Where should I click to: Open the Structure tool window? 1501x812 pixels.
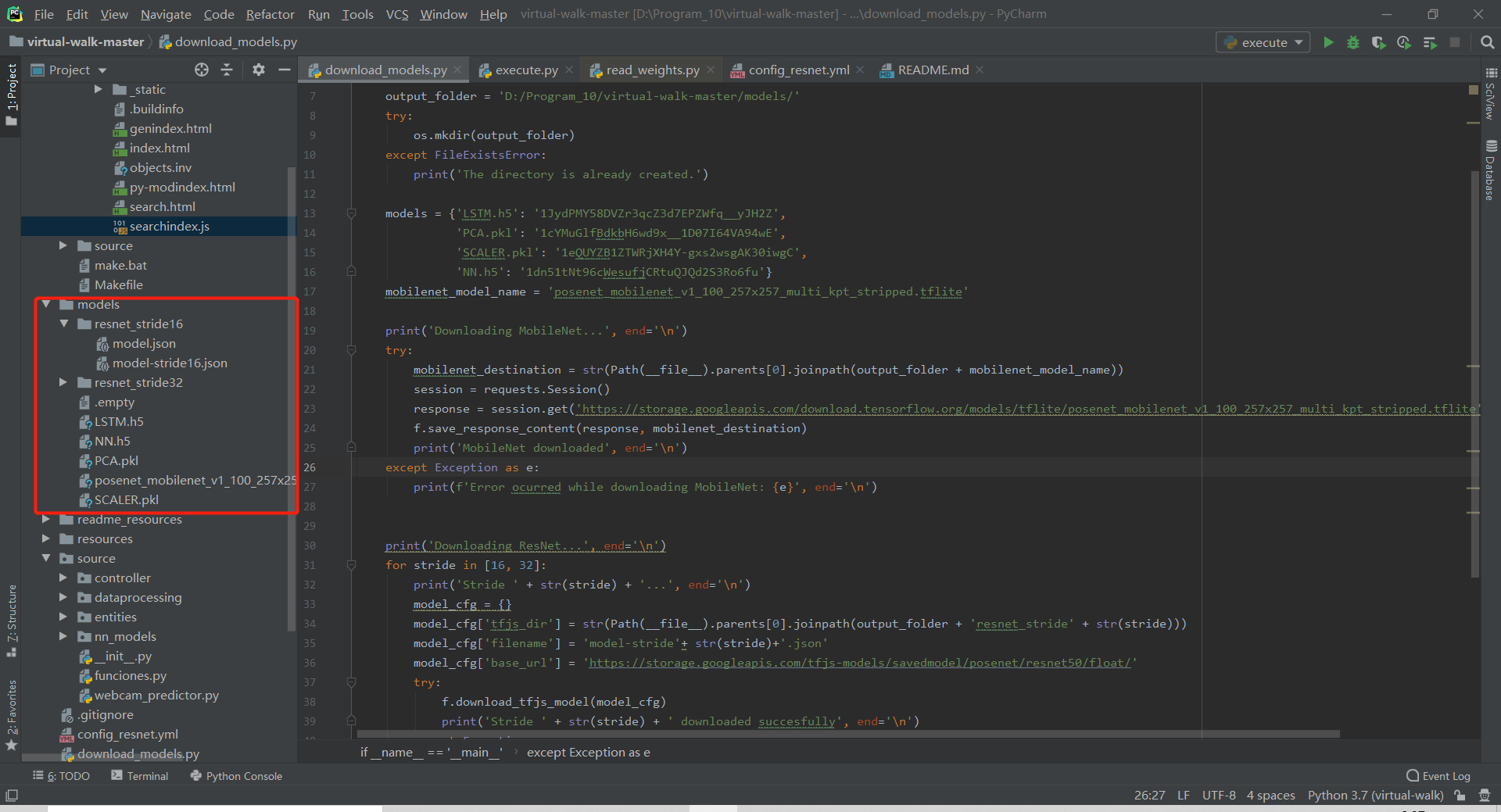(11, 621)
